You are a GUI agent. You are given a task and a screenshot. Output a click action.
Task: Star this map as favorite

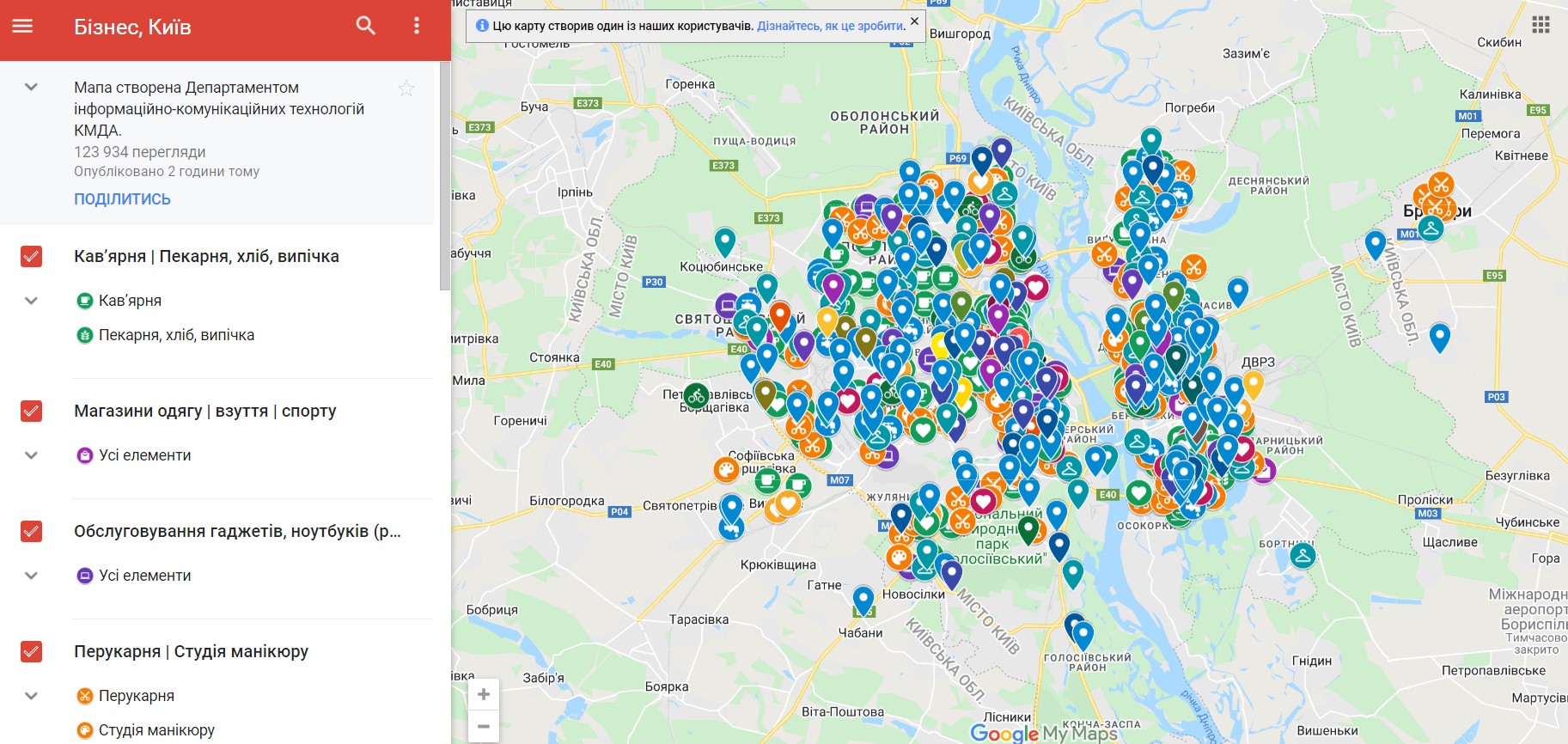406,88
